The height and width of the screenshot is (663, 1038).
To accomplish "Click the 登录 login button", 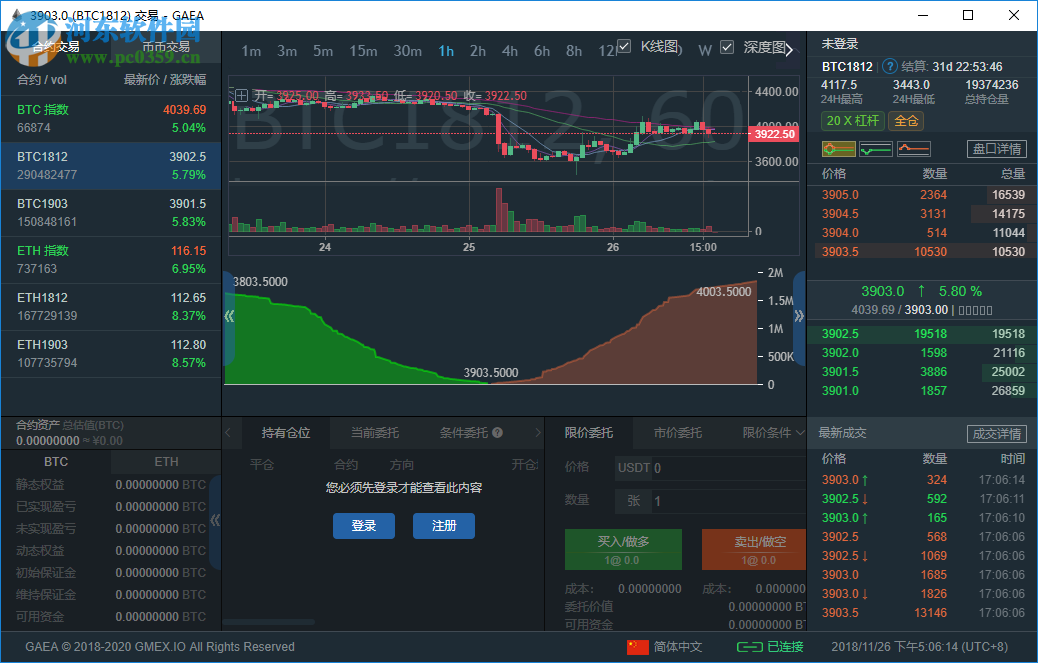I will tap(364, 526).
